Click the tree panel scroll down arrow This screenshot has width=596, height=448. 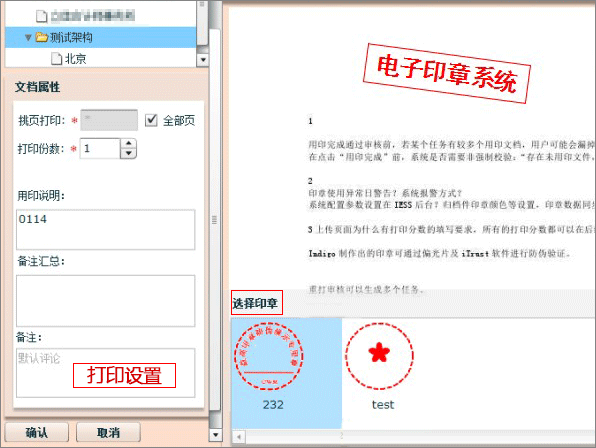[203, 60]
